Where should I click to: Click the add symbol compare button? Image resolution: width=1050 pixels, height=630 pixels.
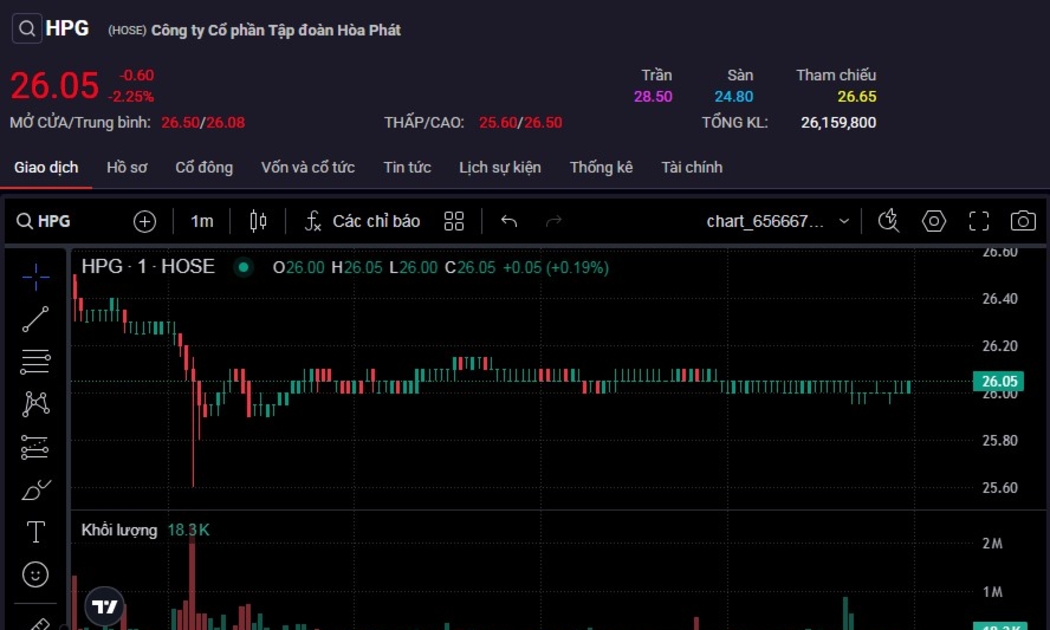coord(145,221)
